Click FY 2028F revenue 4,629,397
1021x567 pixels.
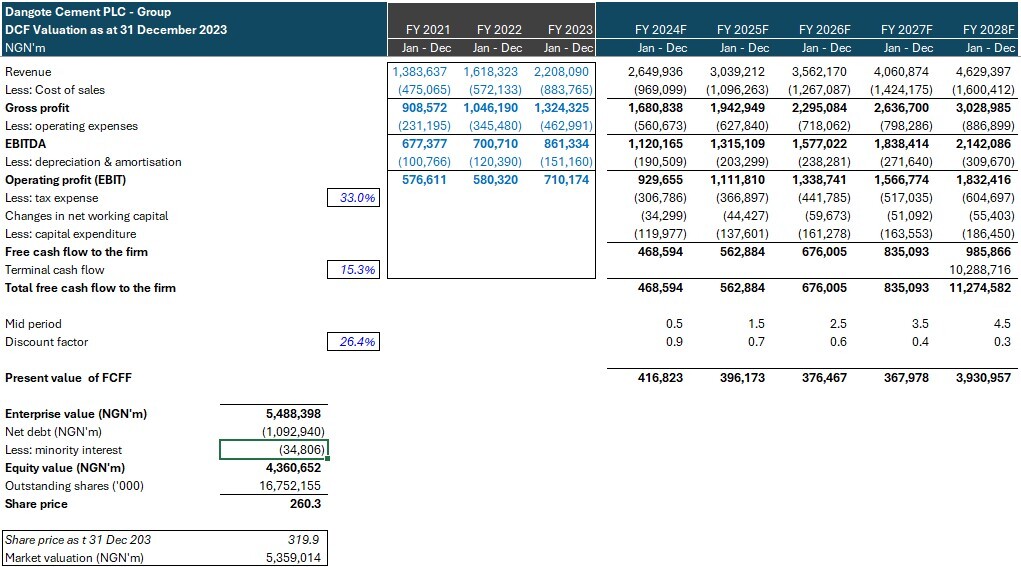pos(983,72)
